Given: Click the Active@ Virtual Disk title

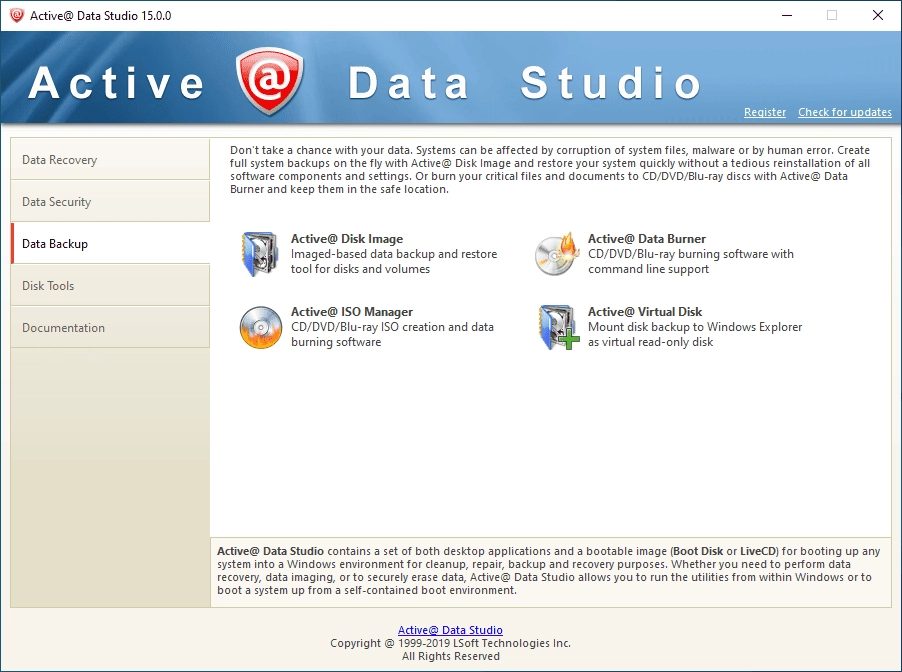Looking at the screenshot, I should (x=645, y=312).
